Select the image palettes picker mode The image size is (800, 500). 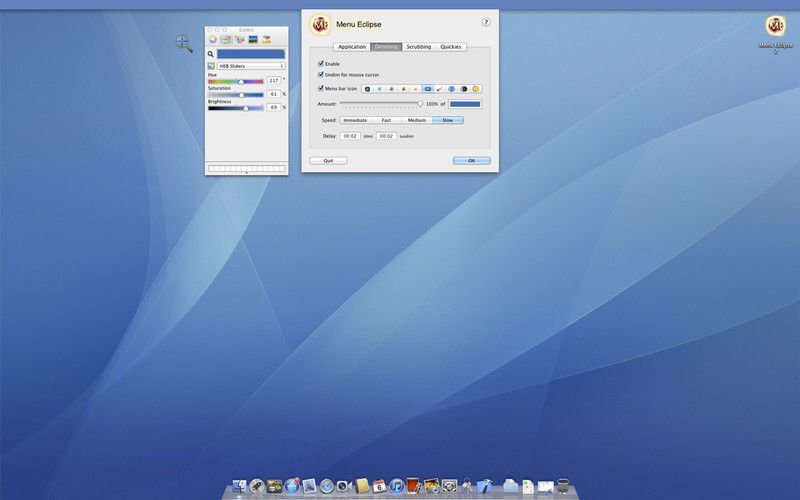(x=253, y=40)
